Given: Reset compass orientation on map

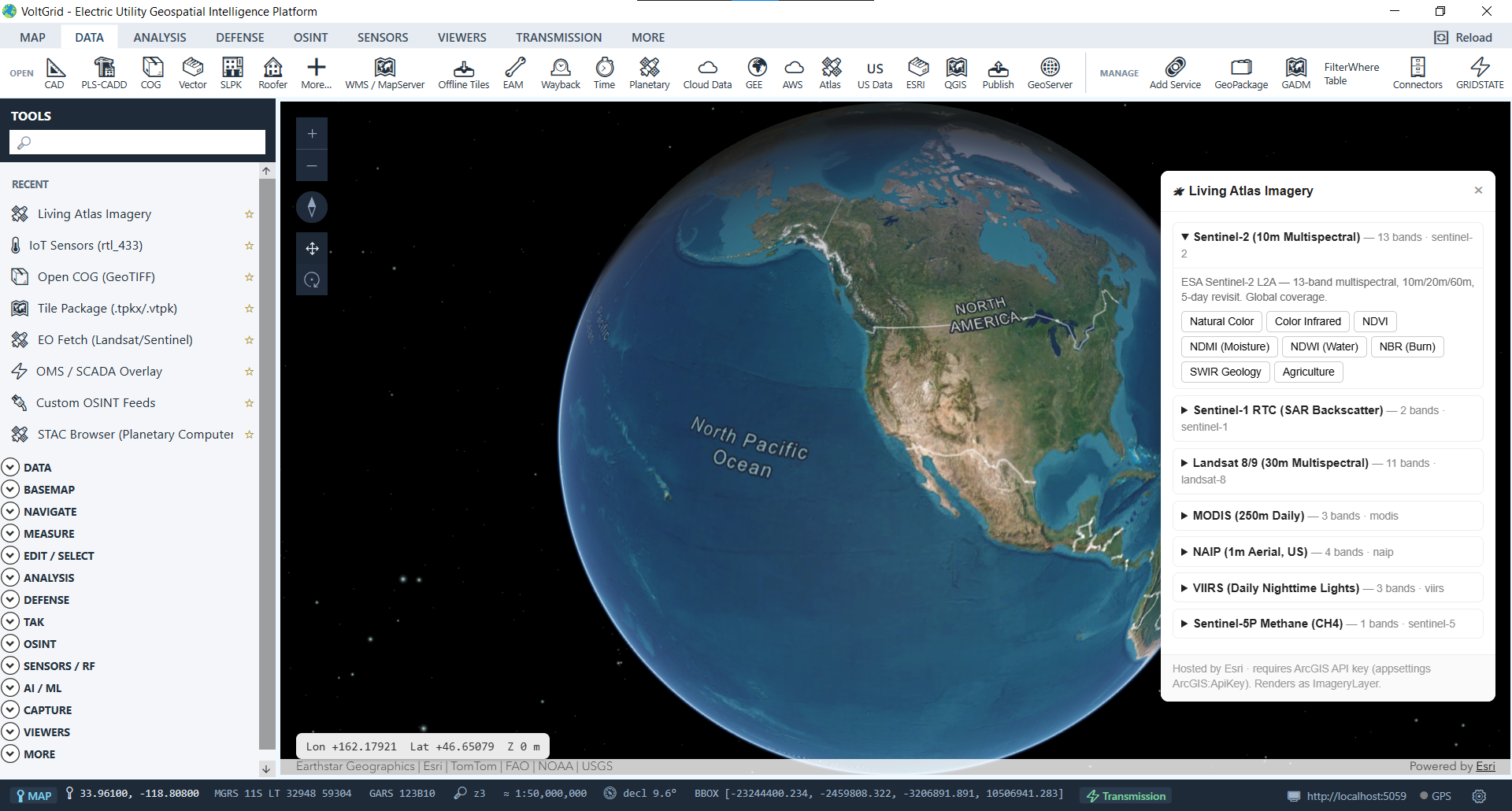Looking at the screenshot, I should point(312,207).
